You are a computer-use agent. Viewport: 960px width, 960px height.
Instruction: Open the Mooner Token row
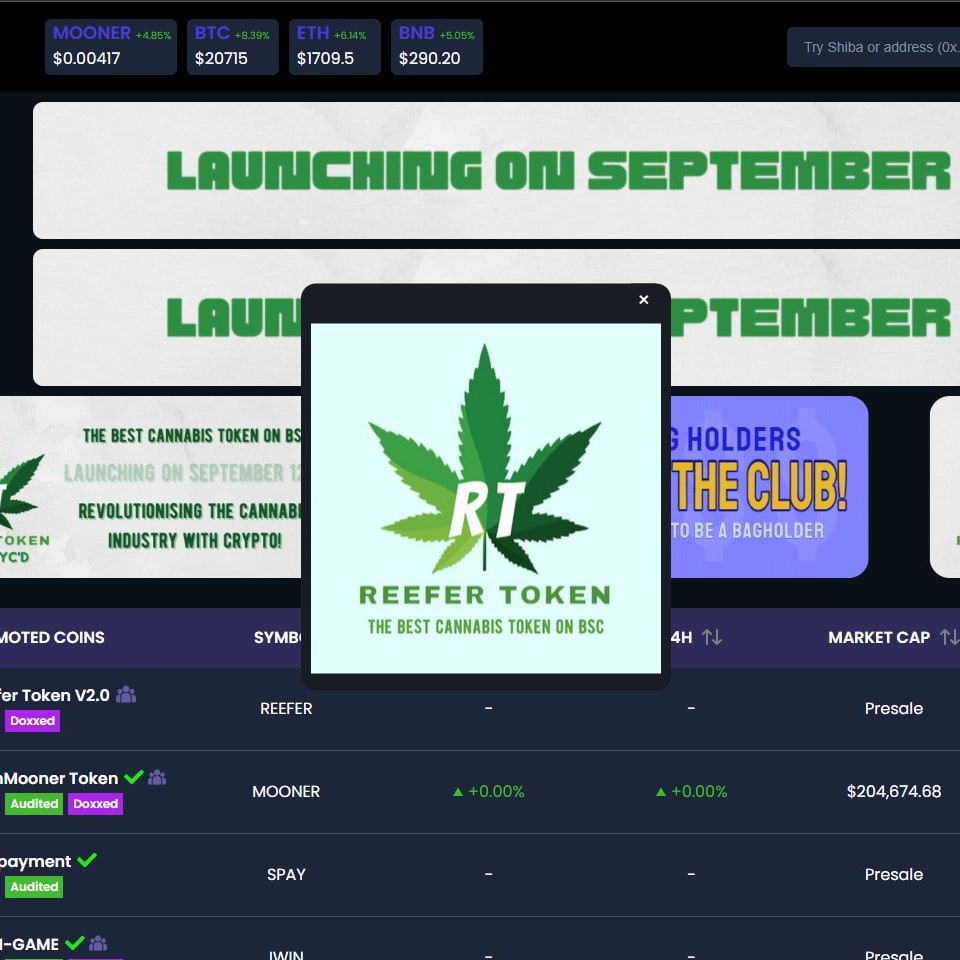click(480, 792)
